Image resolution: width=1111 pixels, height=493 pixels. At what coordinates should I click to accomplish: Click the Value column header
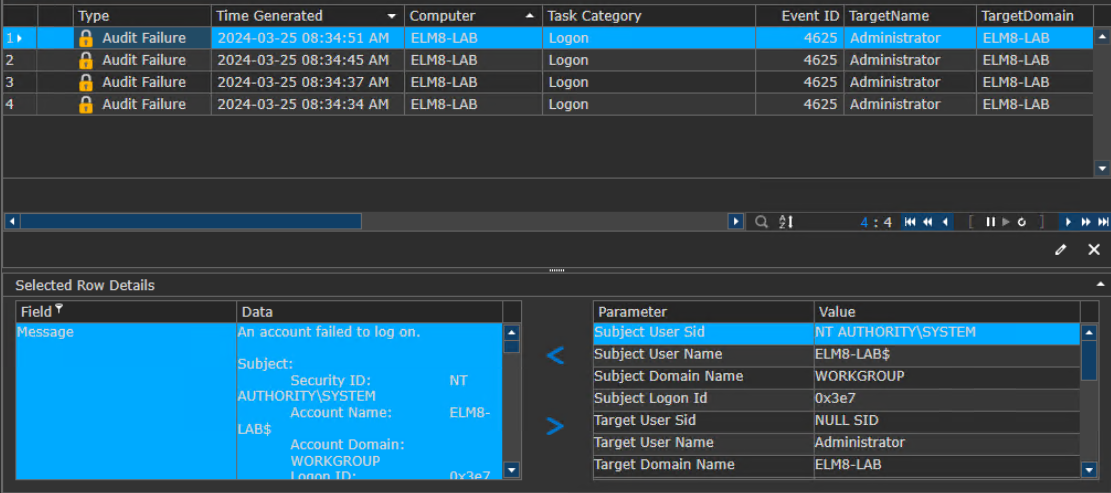(x=947, y=312)
